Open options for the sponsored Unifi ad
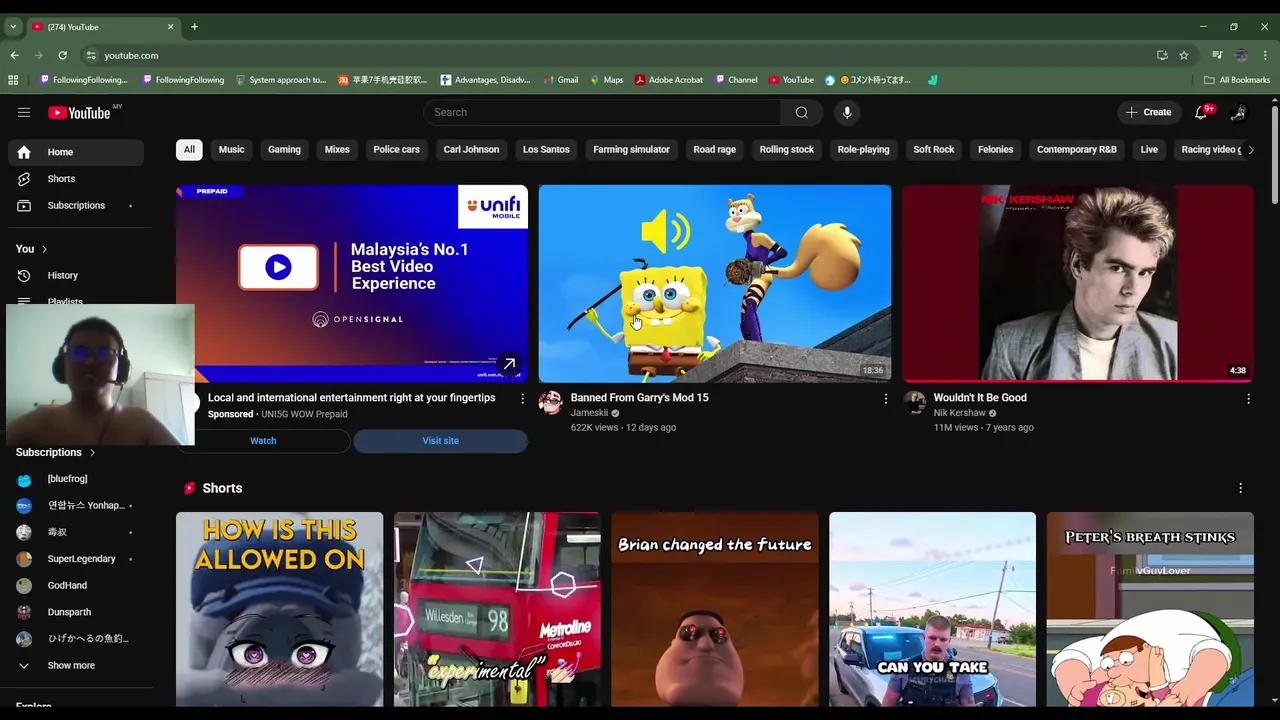Image resolution: width=1280 pixels, height=720 pixels. [522, 398]
